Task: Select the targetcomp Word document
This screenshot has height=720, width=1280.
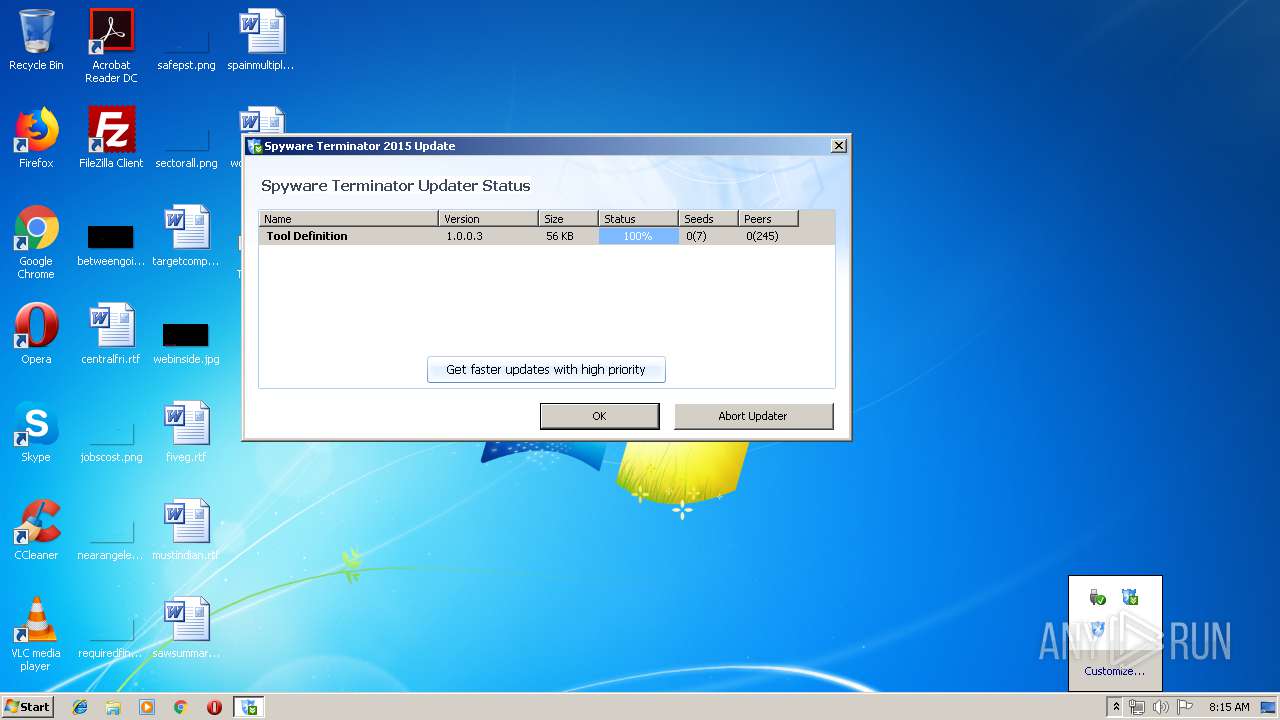Action: pyautogui.click(x=186, y=236)
